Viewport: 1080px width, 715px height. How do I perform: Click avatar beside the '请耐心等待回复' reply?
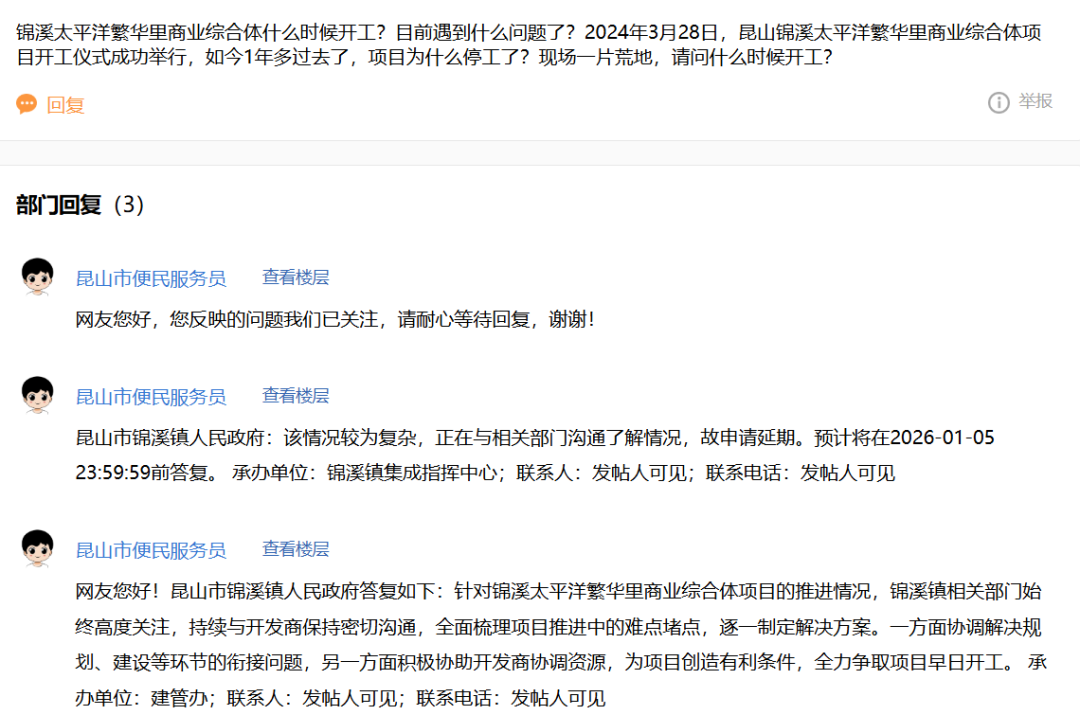point(37,277)
